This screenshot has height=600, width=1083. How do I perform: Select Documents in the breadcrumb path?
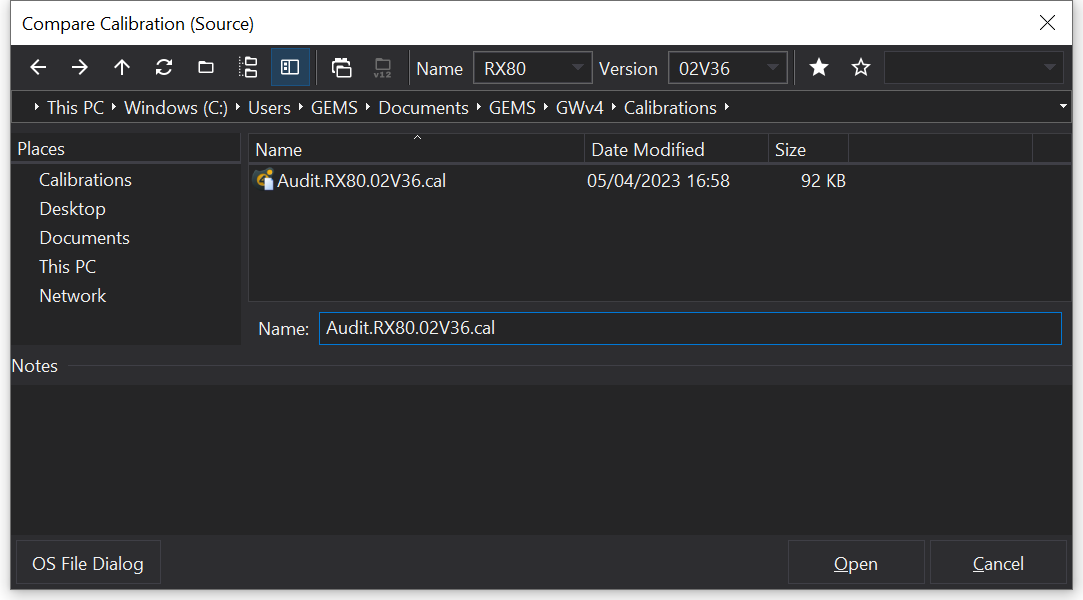(423, 107)
